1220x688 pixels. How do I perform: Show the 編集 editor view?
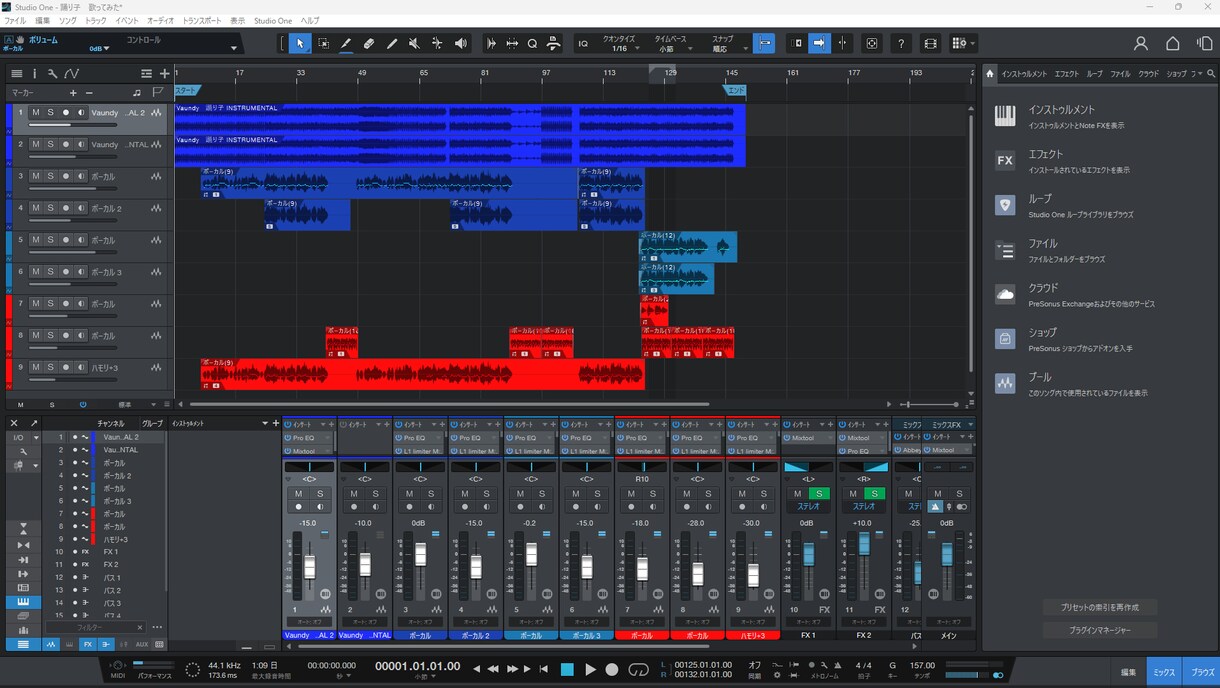click(1128, 672)
